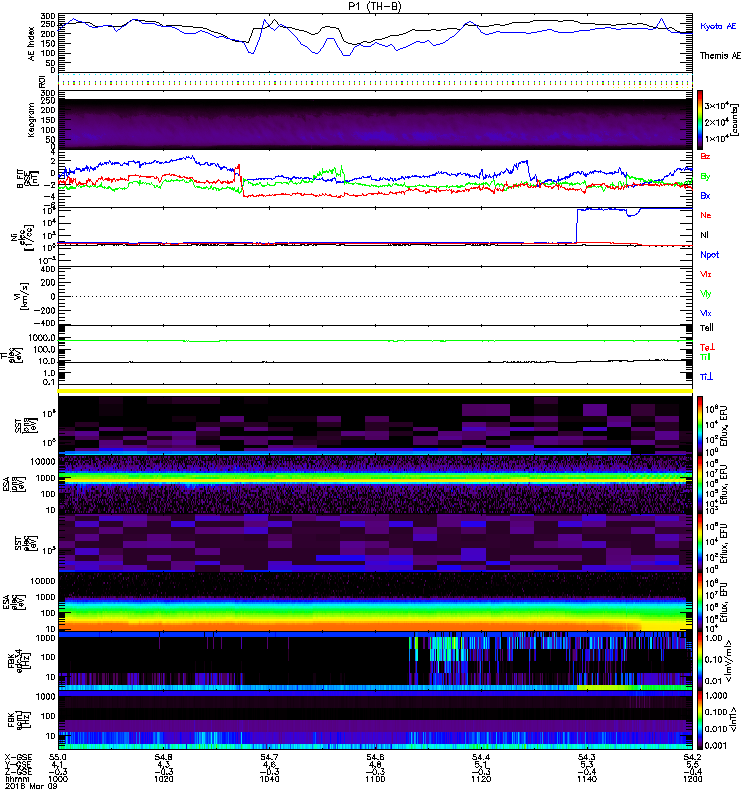Screen dimensions: 750x800
Task: Select the blue Npot legend label
Action: [709, 255]
